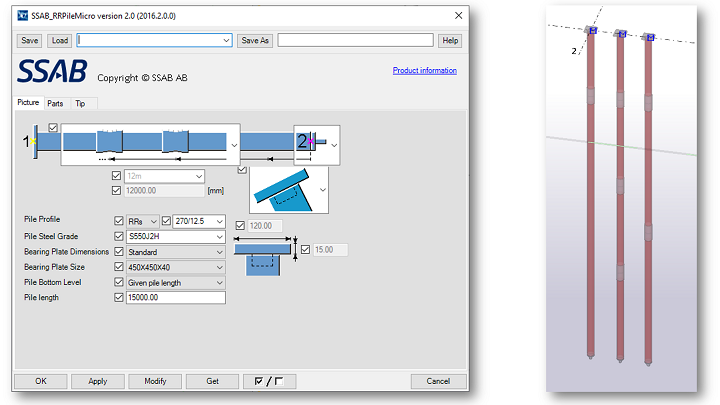Switch to the Picture tab
The image size is (720, 405).
(x=28, y=102)
